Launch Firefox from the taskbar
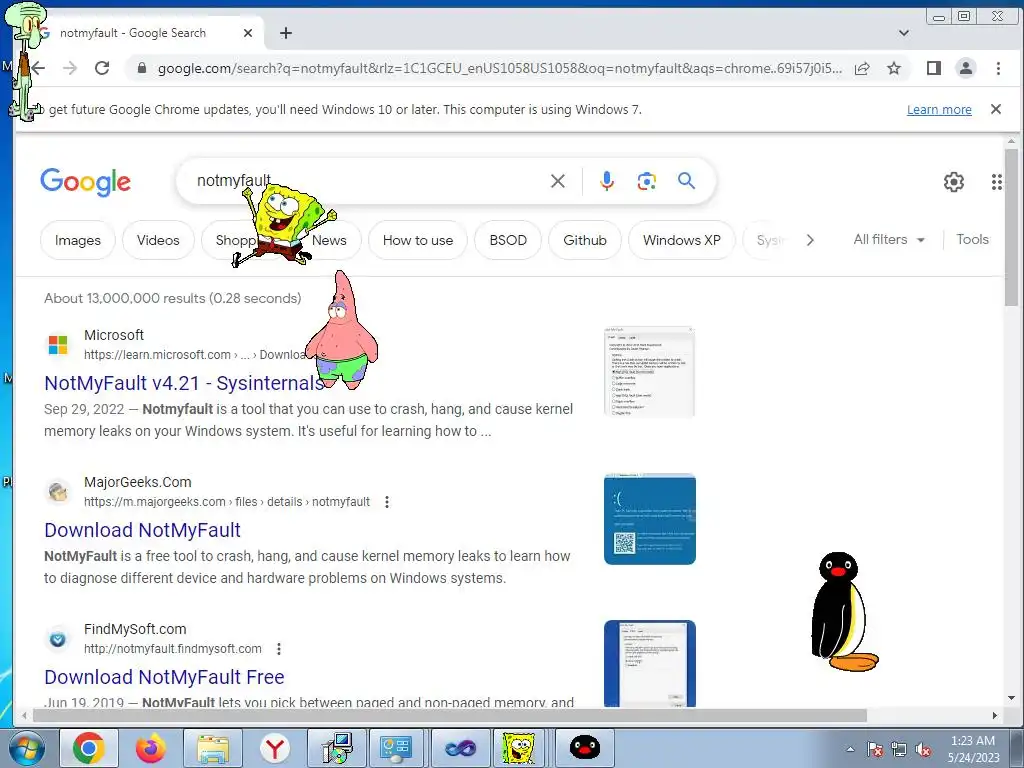The width and height of the screenshot is (1024, 768). tap(151, 748)
